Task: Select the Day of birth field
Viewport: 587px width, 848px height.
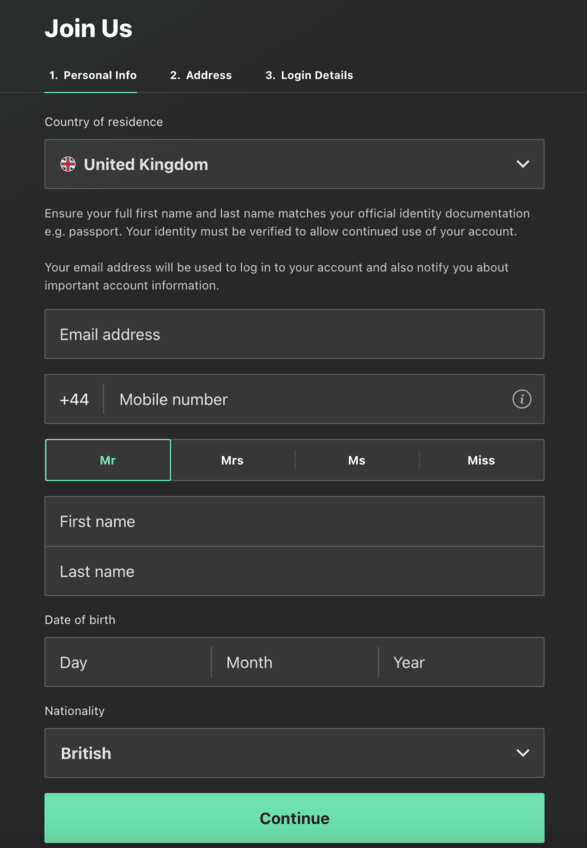Action: click(128, 662)
